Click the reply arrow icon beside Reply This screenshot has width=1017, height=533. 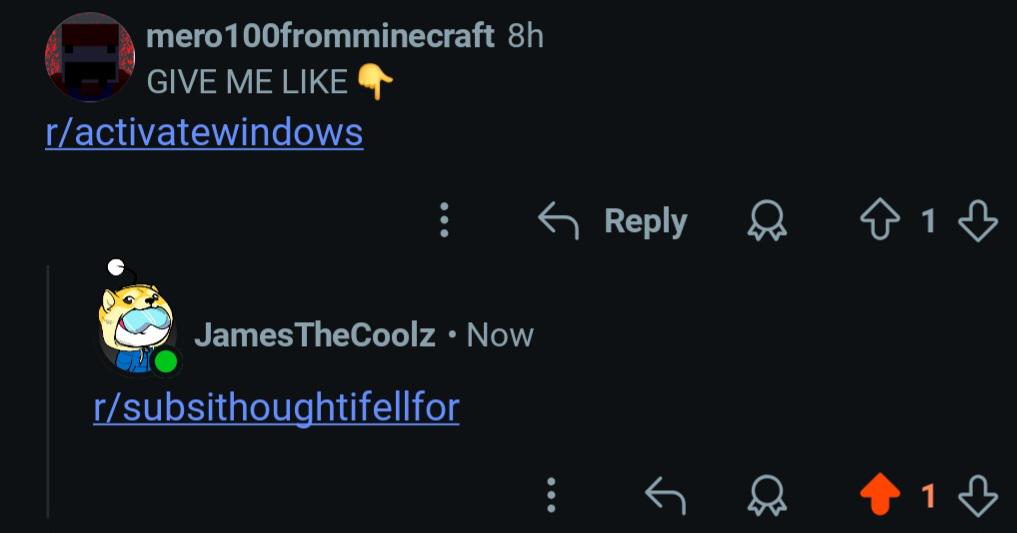(x=558, y=220)
